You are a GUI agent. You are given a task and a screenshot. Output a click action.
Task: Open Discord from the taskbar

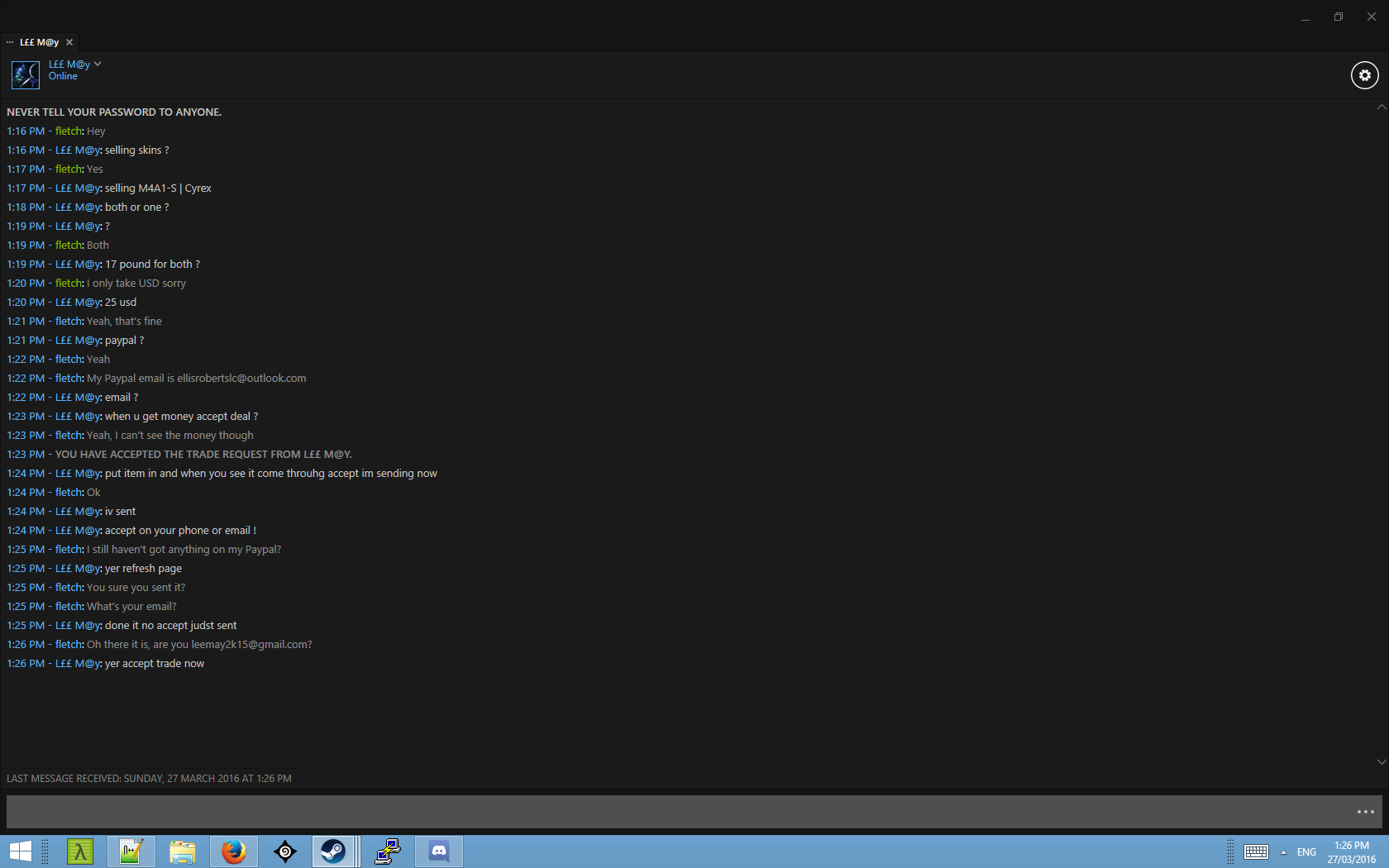(439, 851)
